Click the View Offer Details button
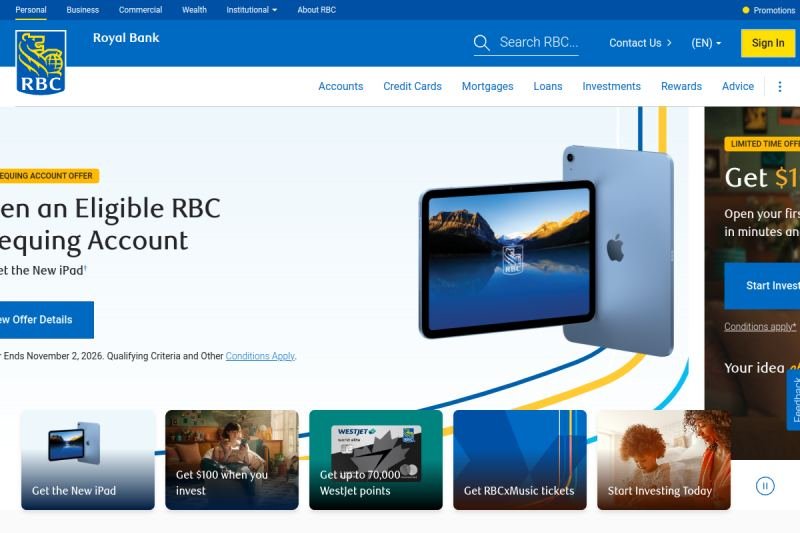Screen dimensions: 800x533 click(x=46, y=320)
